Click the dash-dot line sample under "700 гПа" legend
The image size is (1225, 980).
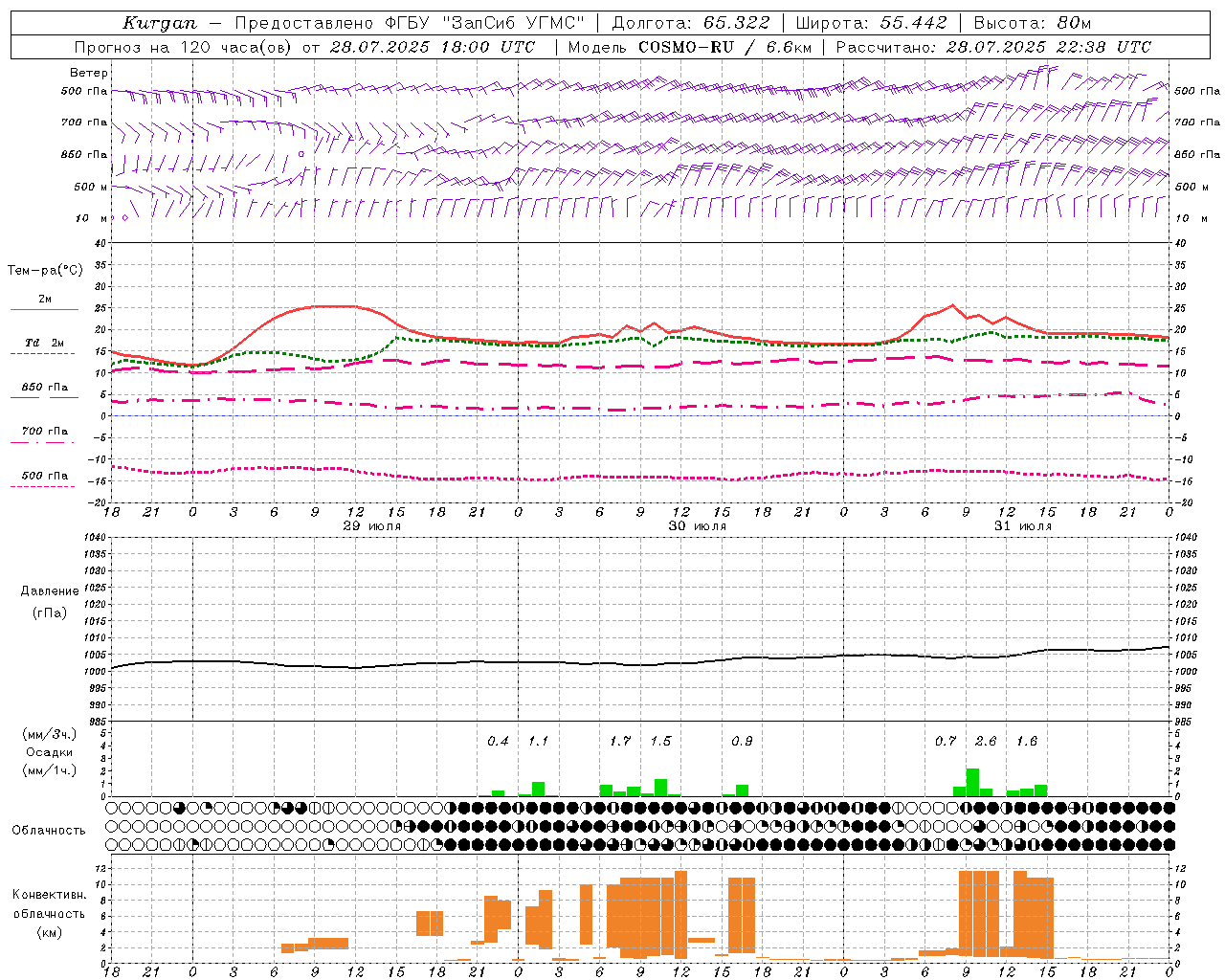click(43, 442)
